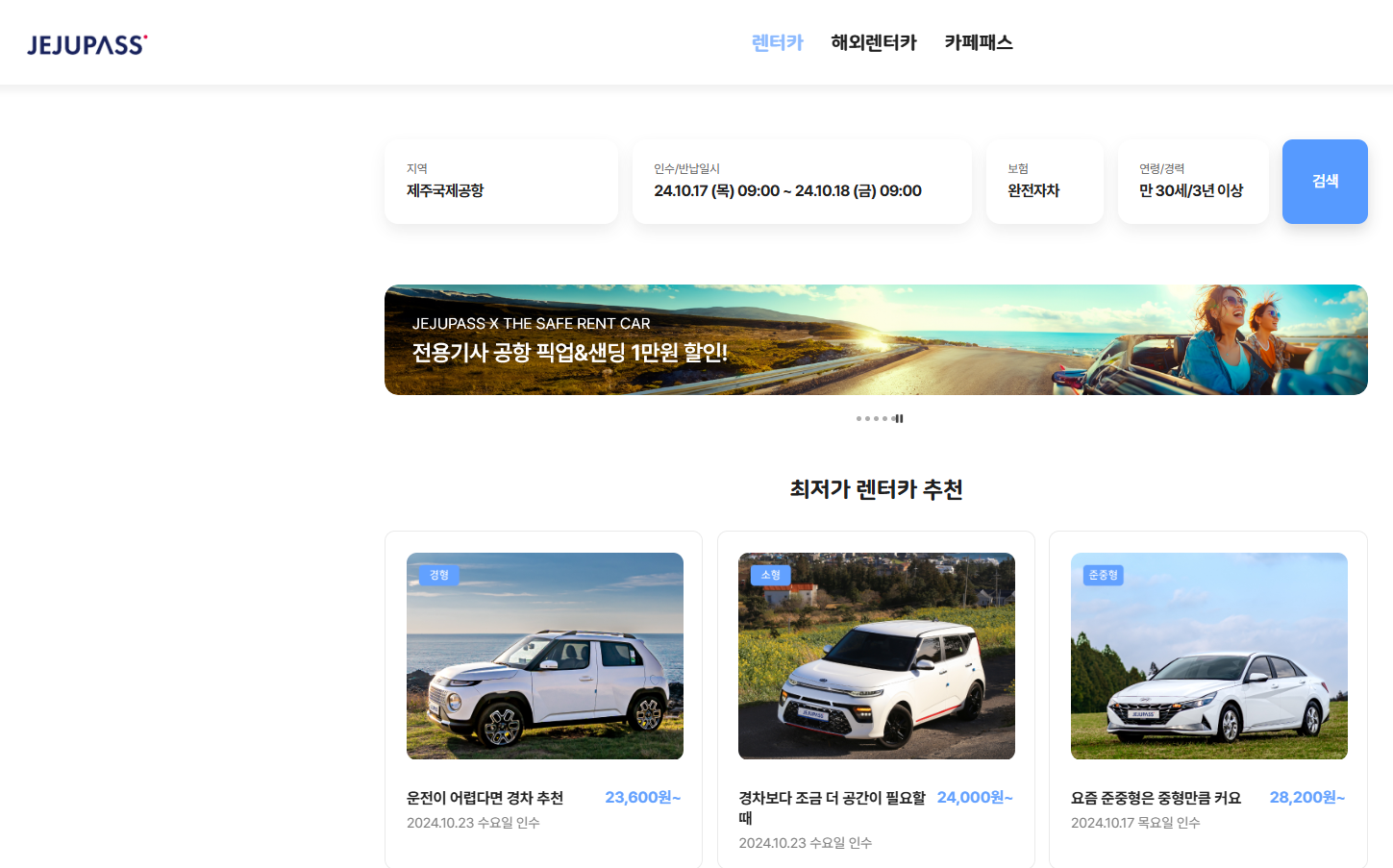Select the 준중형 category badge
The height and width of the screenshot is (868, 1393).
(1102, 575)
